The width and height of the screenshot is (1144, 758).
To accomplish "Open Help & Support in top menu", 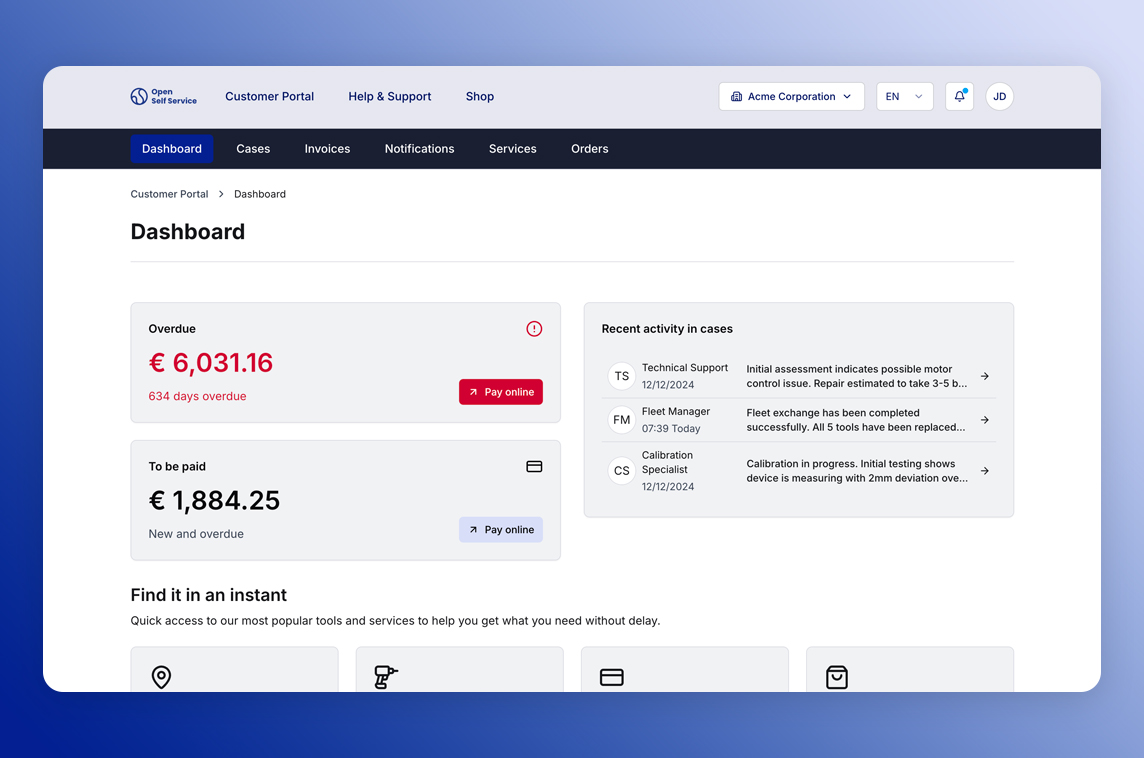I will tap(389, 97).
